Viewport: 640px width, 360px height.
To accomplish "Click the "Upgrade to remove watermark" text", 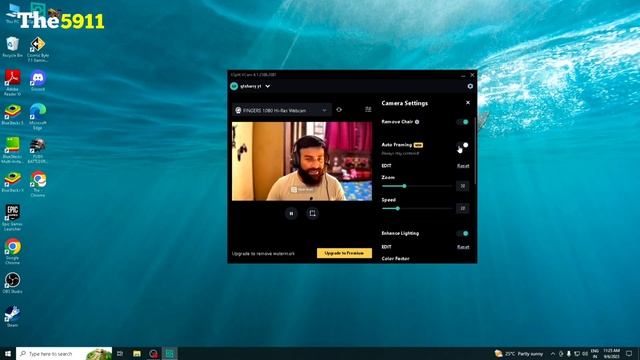I will (263, 253).
